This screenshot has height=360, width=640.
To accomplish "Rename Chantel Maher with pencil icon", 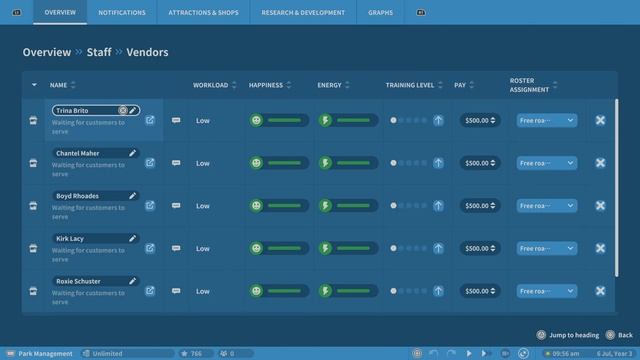I will (x=132, y=153).
